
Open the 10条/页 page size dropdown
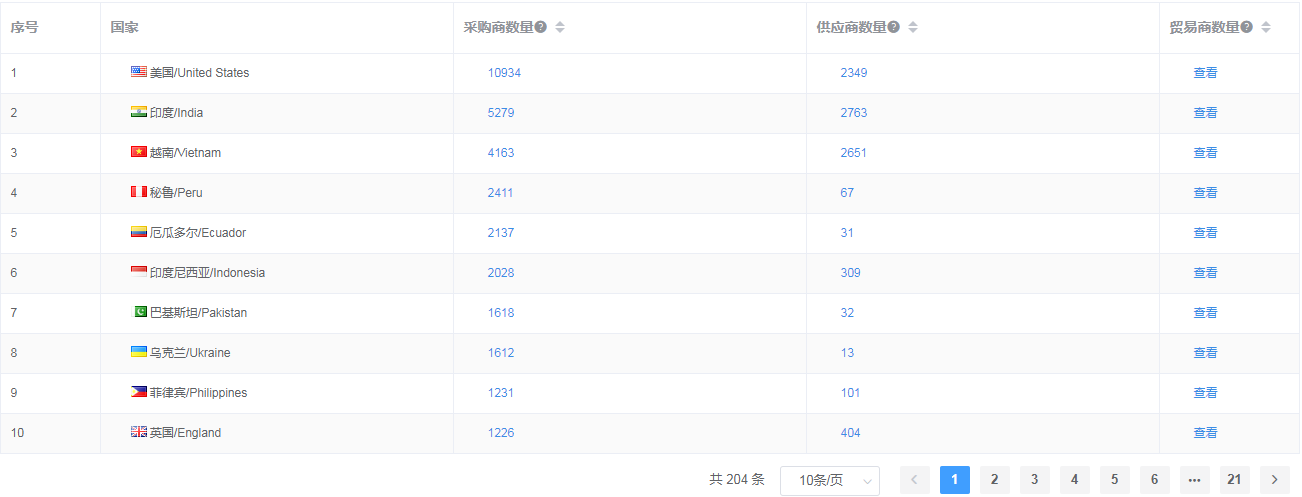tap(830, 480)
